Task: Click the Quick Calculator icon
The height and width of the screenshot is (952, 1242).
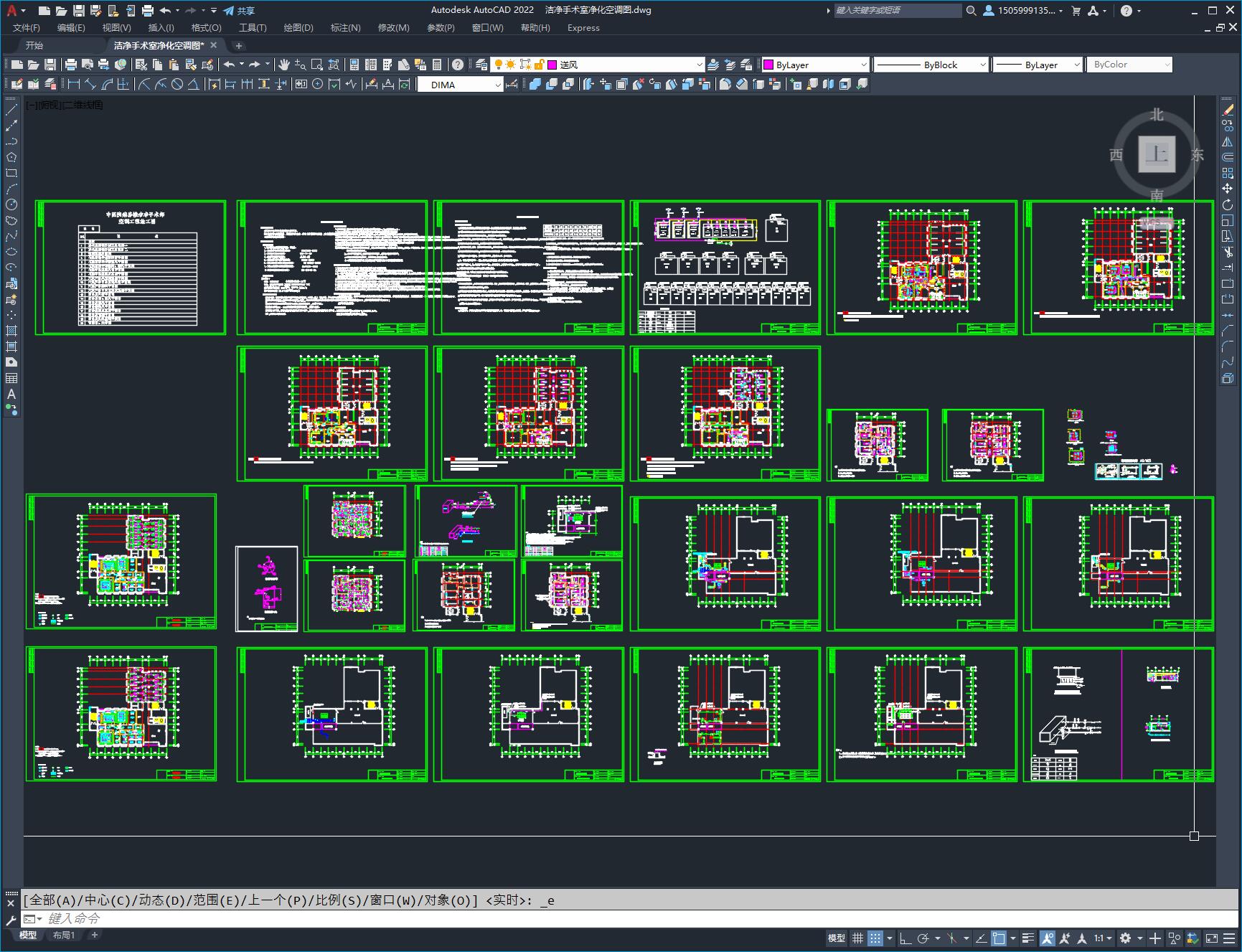Action: pyautogui.click(x=437, y=65)
